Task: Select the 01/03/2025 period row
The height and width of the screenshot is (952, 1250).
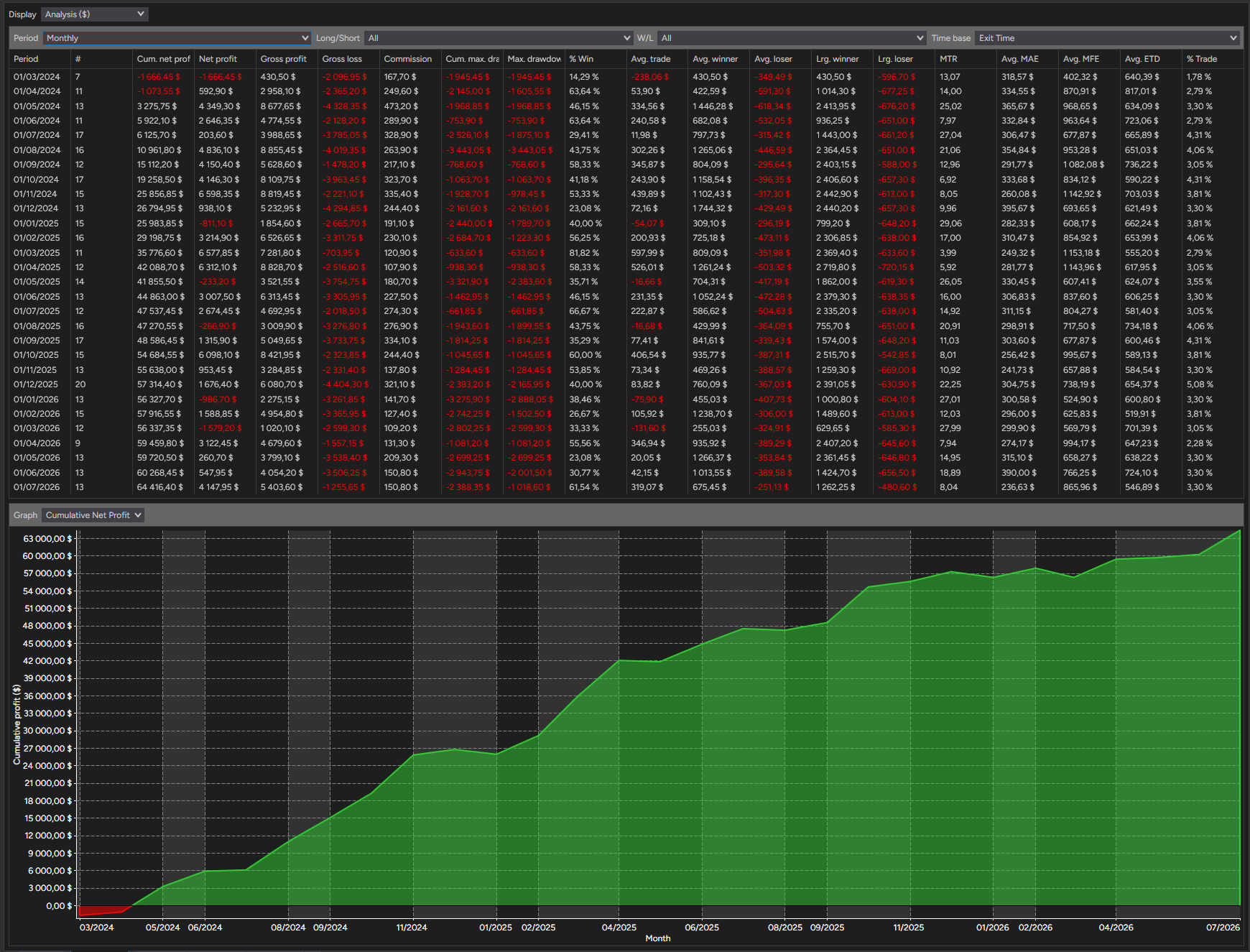Action: (x=626, y=253)
